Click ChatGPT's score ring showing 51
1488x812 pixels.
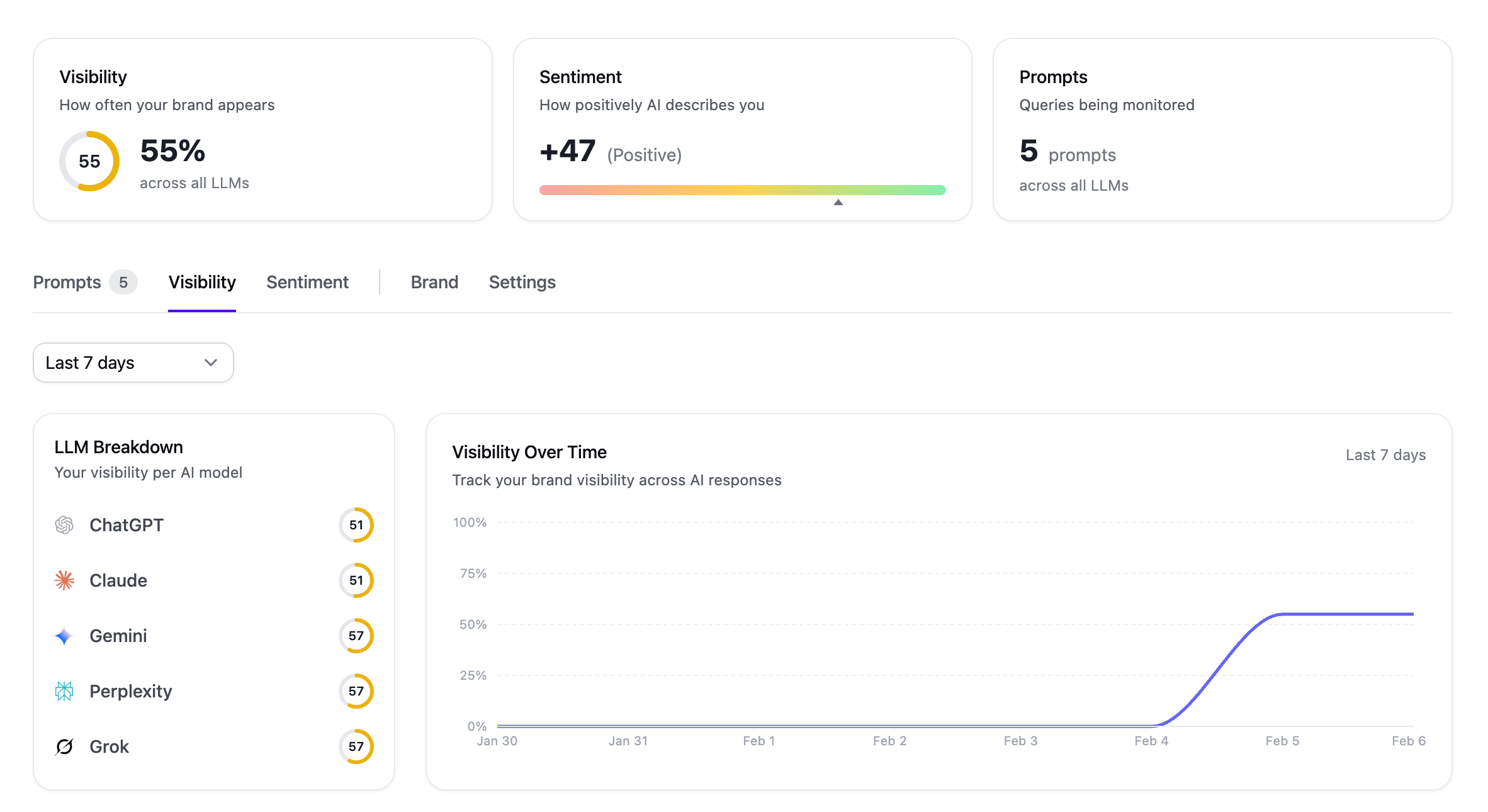[x=356, y=525]
